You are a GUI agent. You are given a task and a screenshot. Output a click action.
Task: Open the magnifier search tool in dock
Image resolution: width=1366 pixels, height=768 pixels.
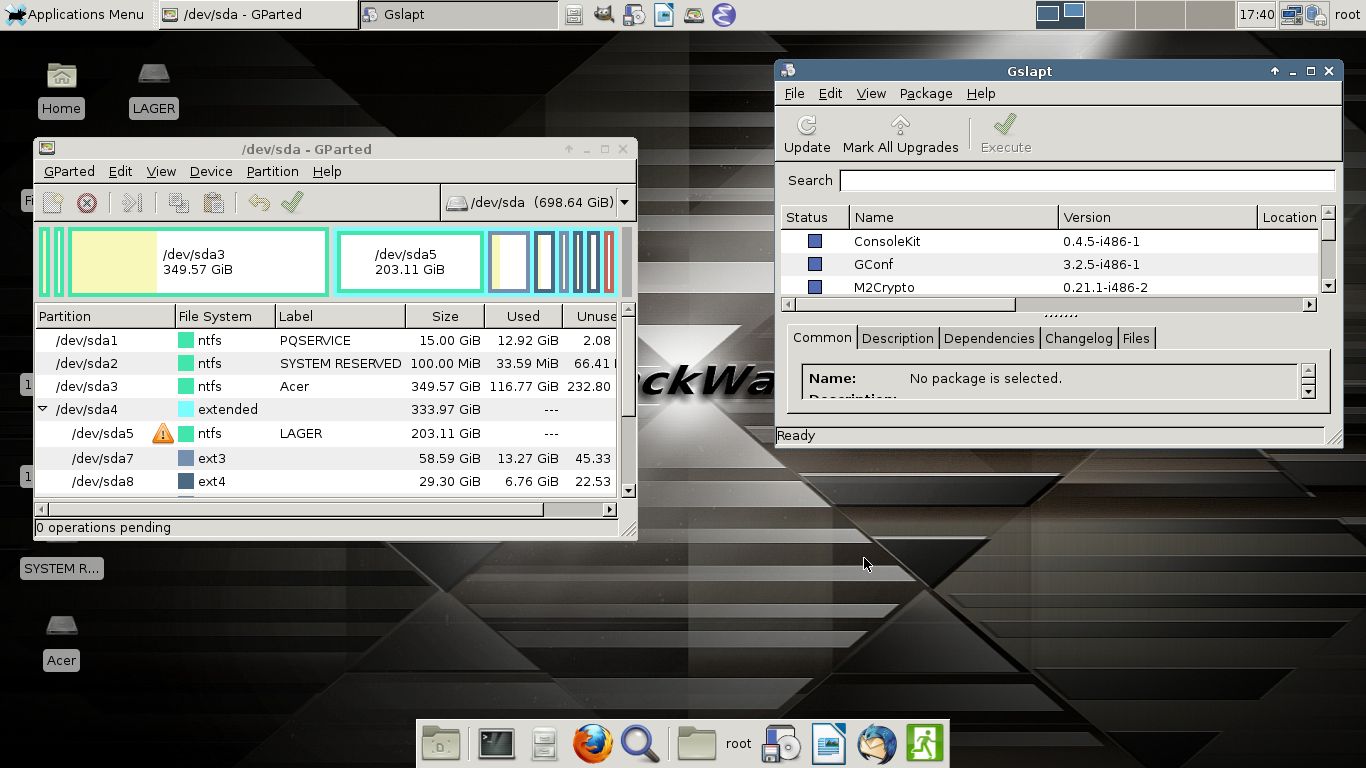click(x=640, y=744)
